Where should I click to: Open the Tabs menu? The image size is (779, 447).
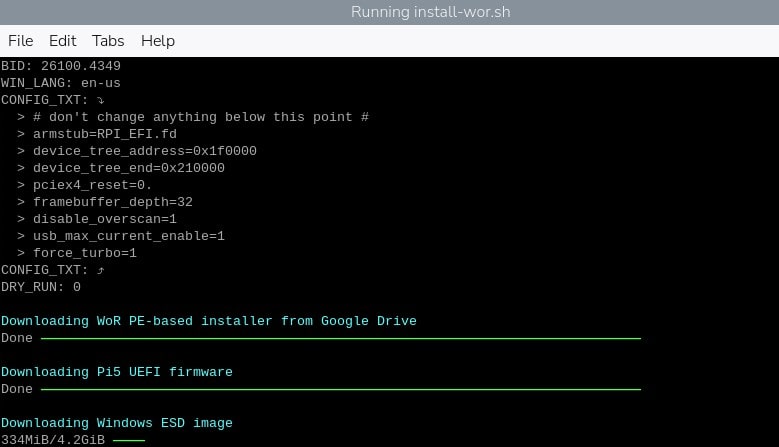click(x=108, y=41)
